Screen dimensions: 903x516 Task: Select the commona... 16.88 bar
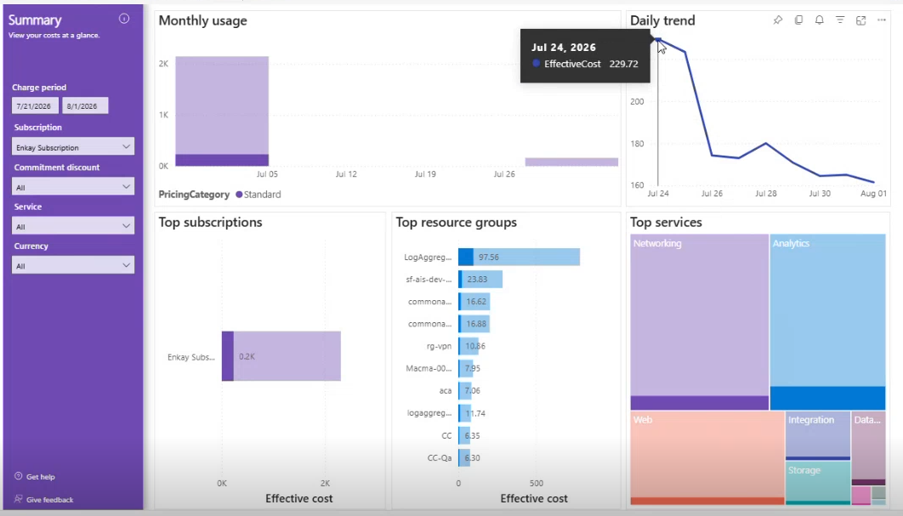(x=474, y=324)
